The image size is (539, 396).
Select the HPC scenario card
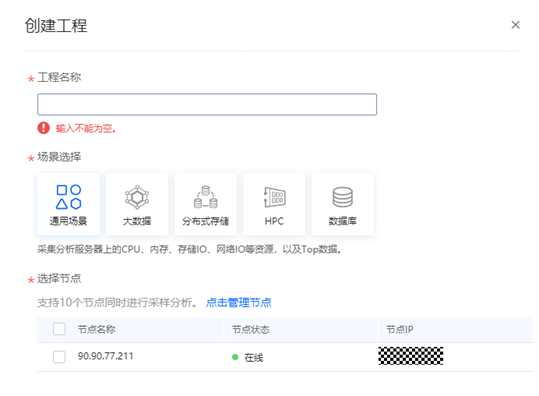click(274, 204)
